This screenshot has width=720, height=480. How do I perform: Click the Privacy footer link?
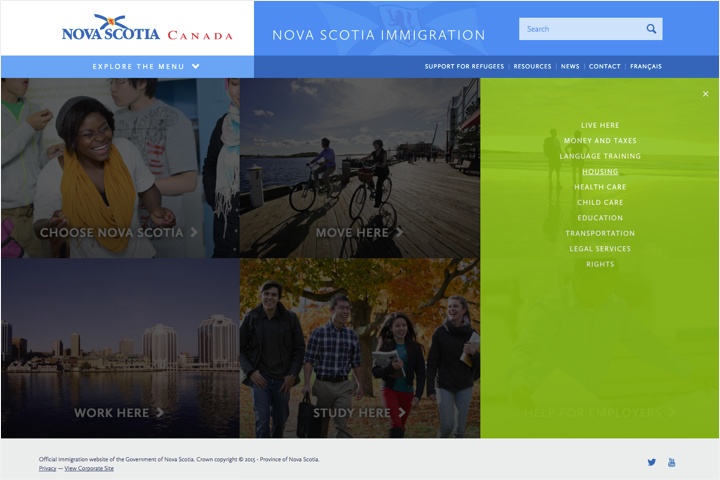pyautogui.click(x=47, y=469)
